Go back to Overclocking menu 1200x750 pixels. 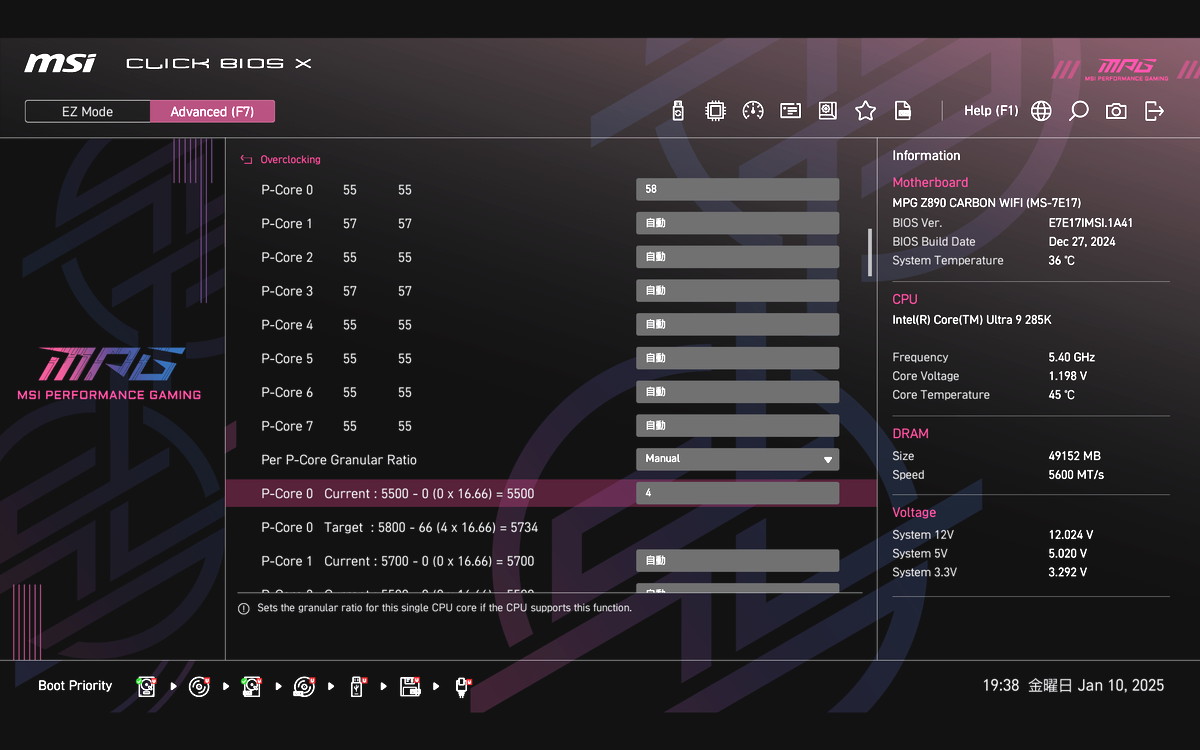tap(290, 159)
